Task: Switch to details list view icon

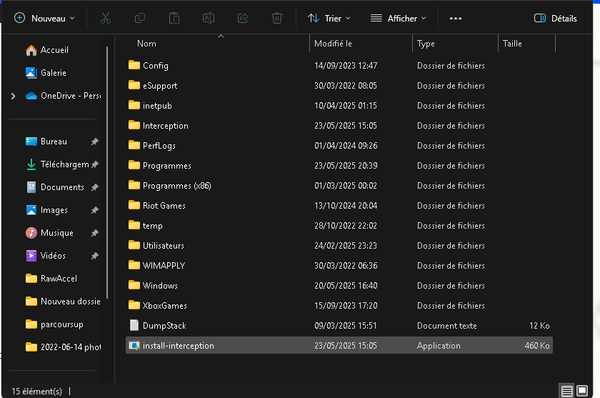Action: pyautogui.click(x=567, y=391)
